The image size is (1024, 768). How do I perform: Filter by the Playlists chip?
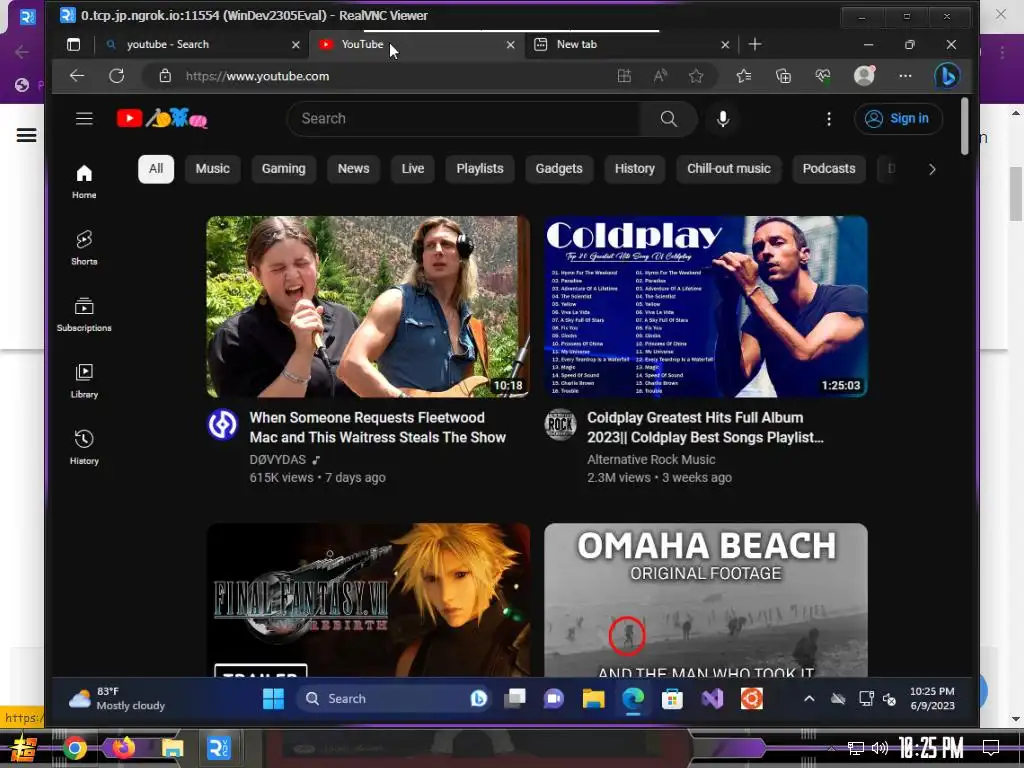(480, 169)
